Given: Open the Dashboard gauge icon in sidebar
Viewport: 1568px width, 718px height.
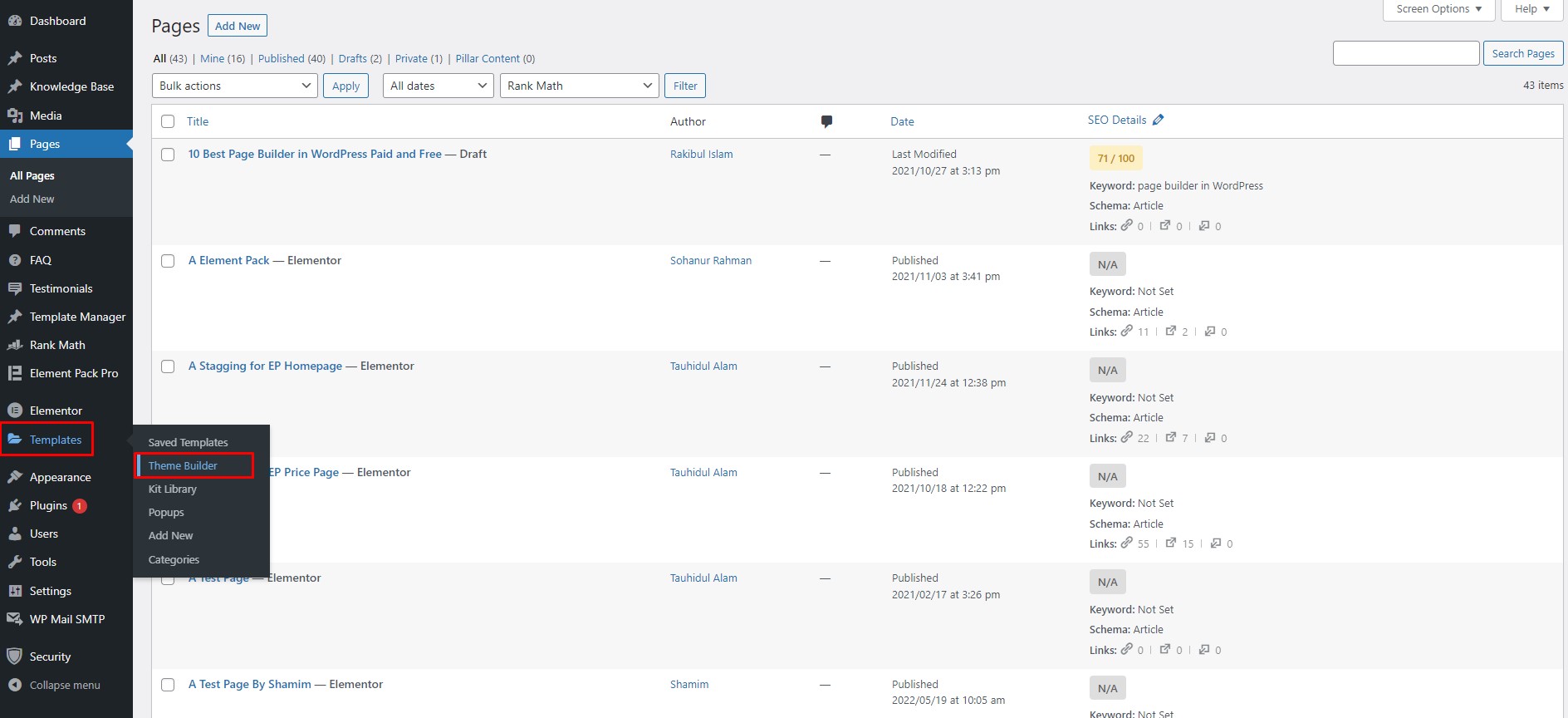Looking at the screenshot, I should [x=14, y=21].
